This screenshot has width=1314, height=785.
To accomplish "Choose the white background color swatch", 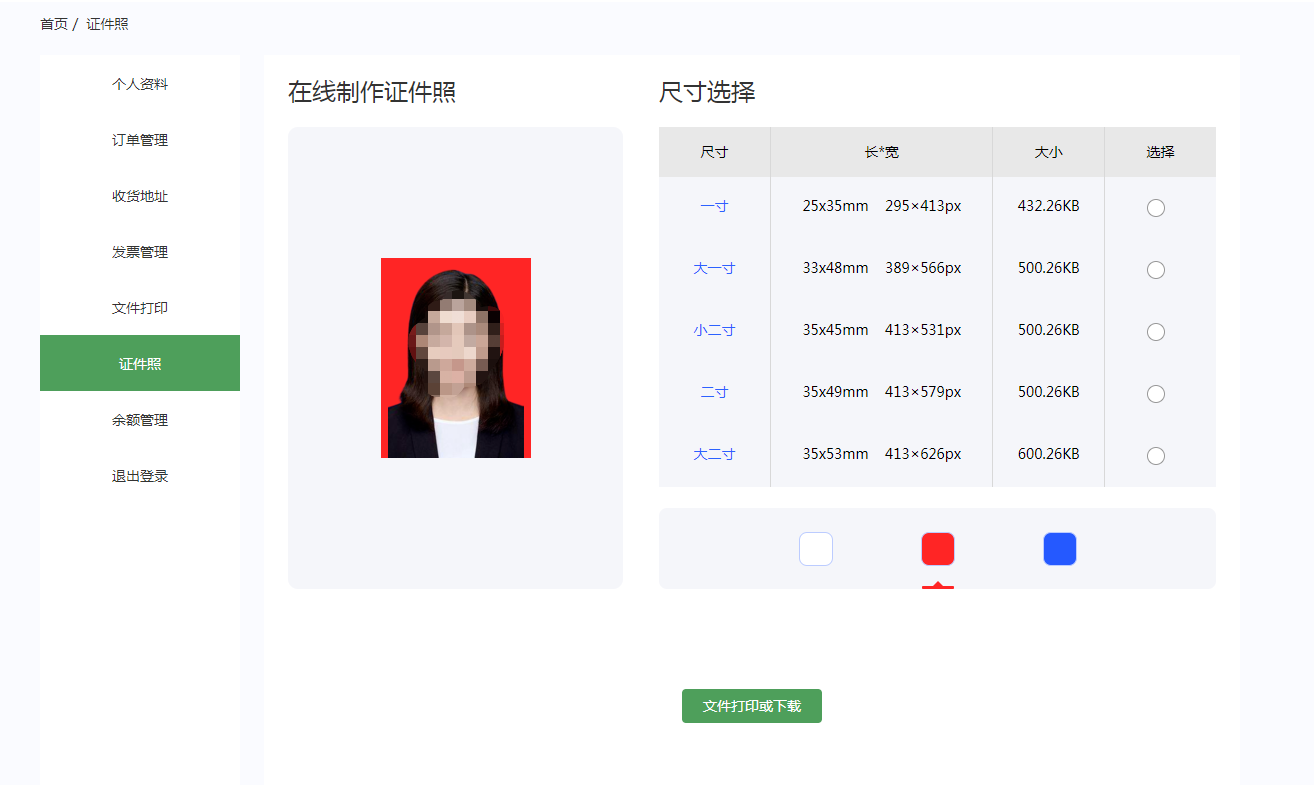I will point(816,549).
